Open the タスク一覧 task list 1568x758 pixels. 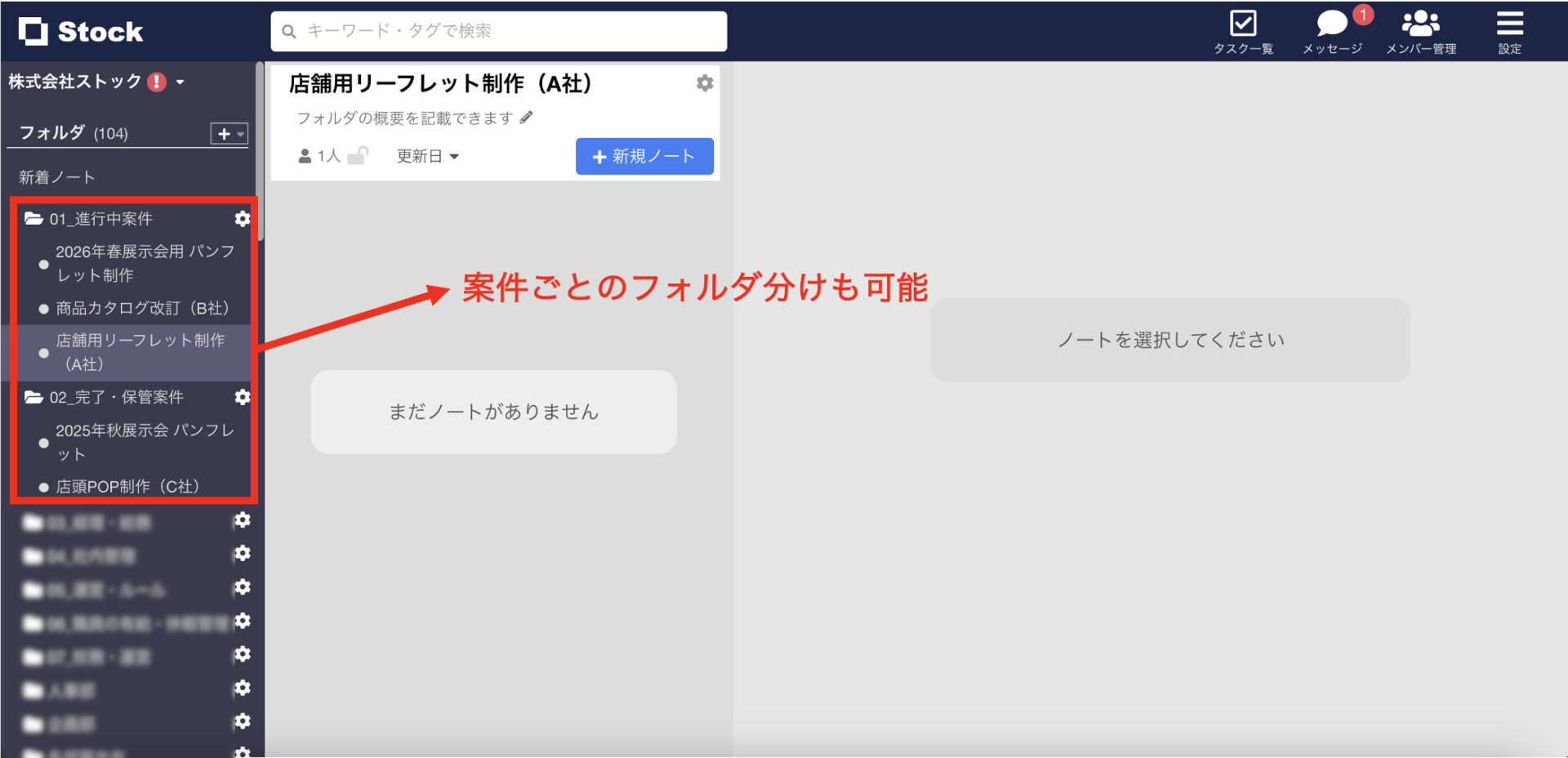[1242, 29]
